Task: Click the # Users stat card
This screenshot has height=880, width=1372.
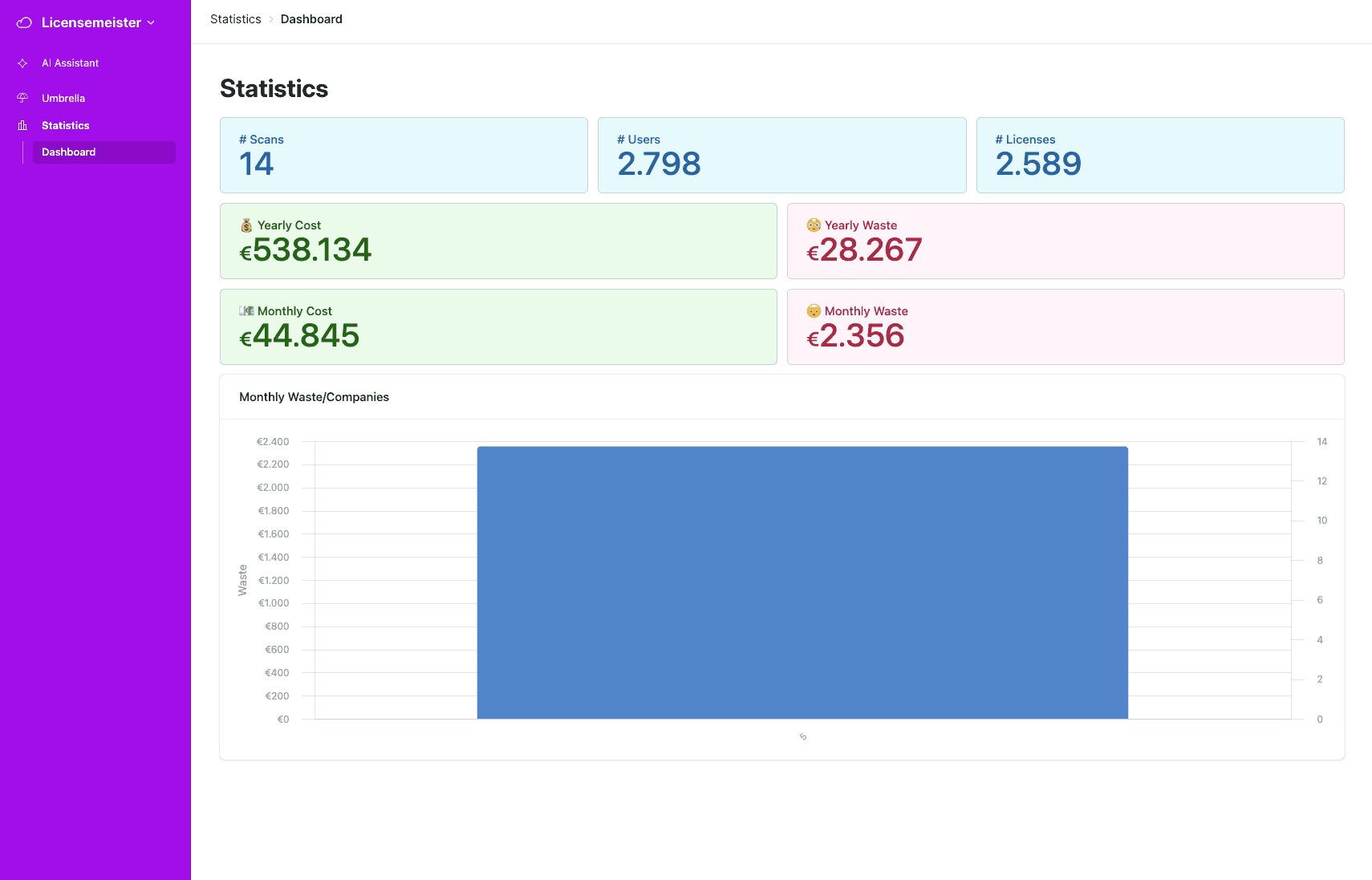Action: [781, 156]
